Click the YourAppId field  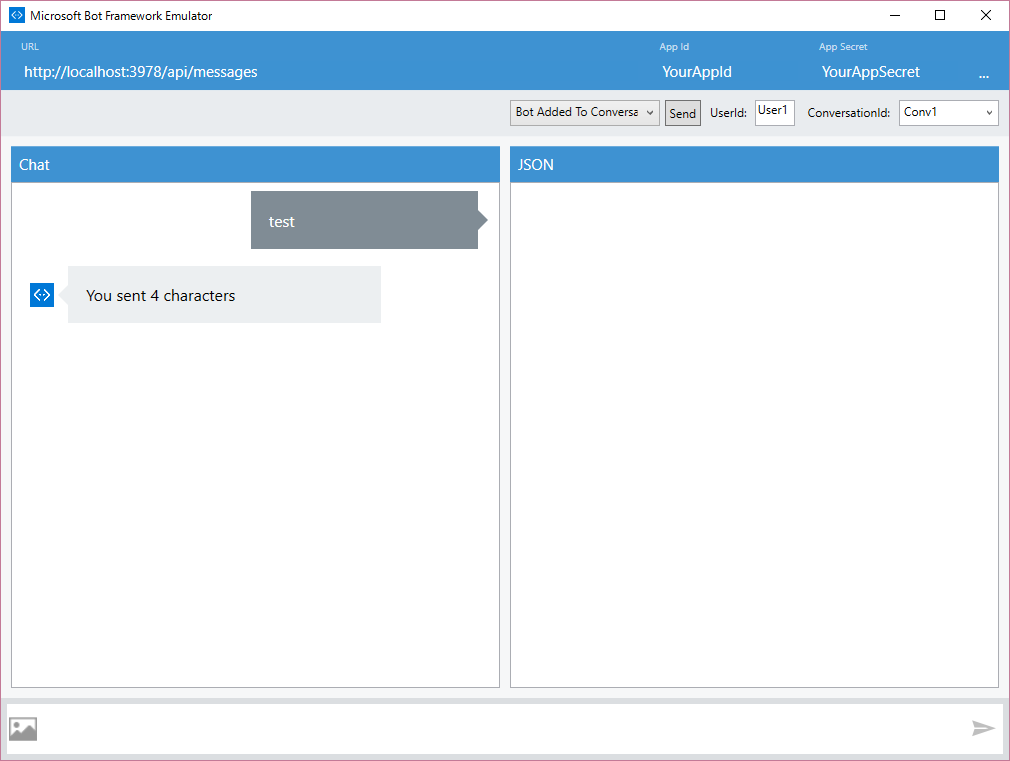tap(697, 72)
